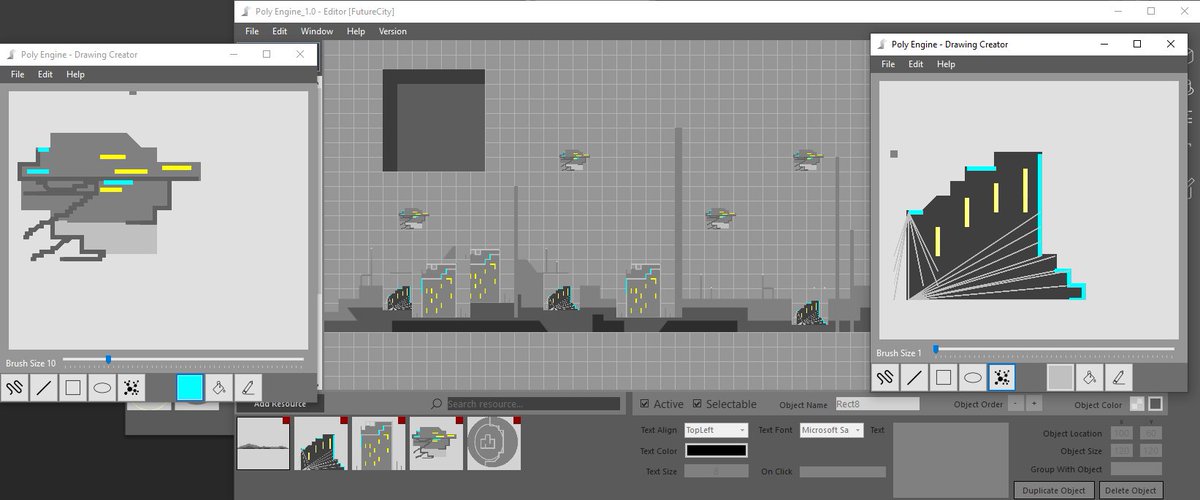Open the Text Align dropdown
The height and width of the screenshot is (500, 1200).
(x=715, y=430)
